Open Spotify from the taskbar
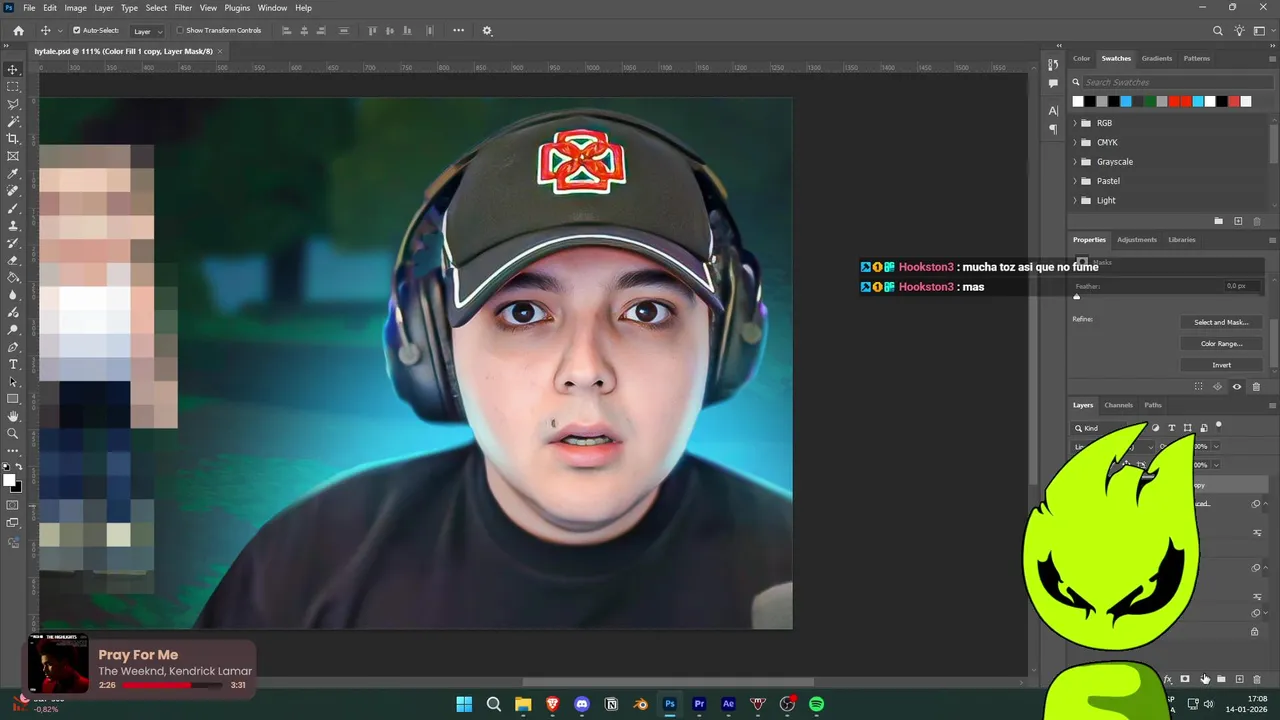Viewport: 1280px width, 720px height. coord(816,704)
